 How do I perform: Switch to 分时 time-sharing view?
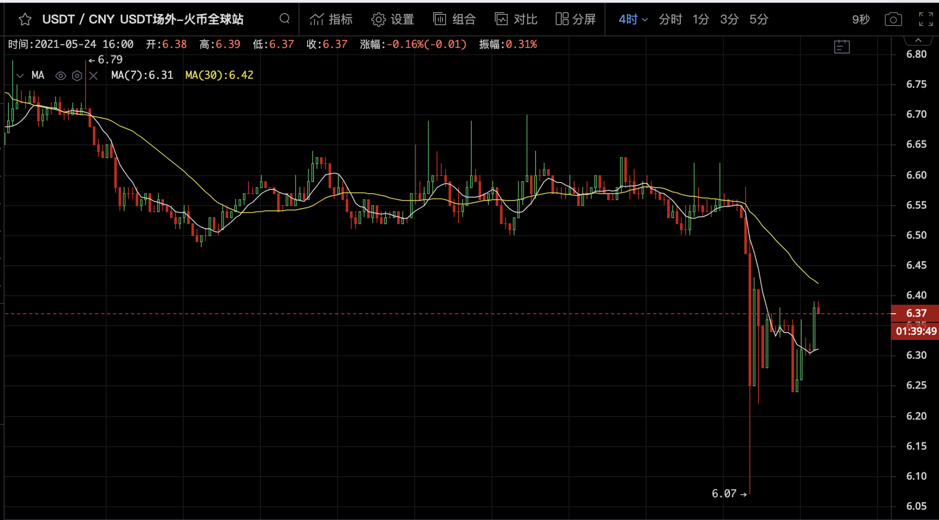[x=670, y=19]
